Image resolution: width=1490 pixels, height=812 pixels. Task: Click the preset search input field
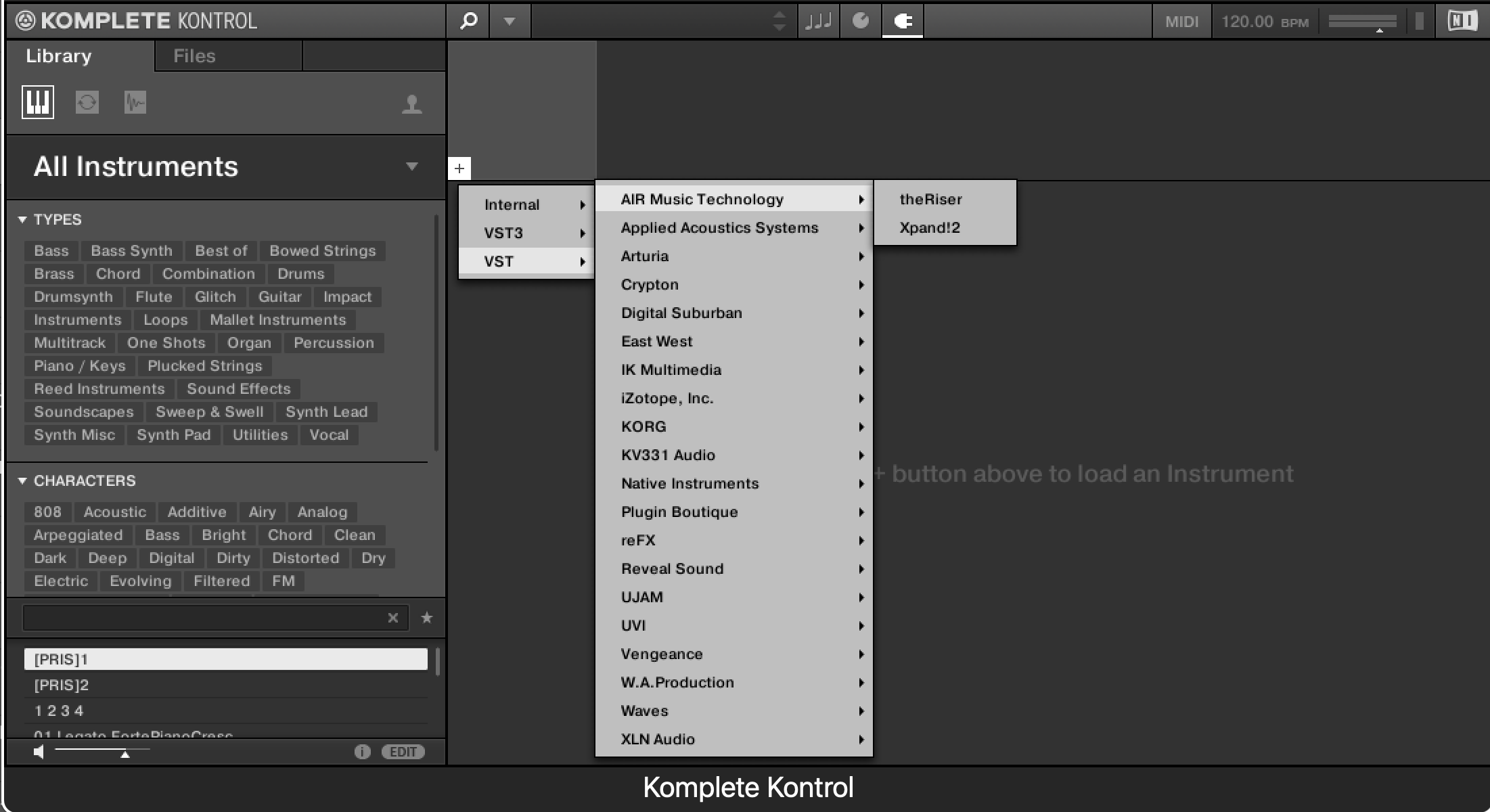(x=203, y=617)
